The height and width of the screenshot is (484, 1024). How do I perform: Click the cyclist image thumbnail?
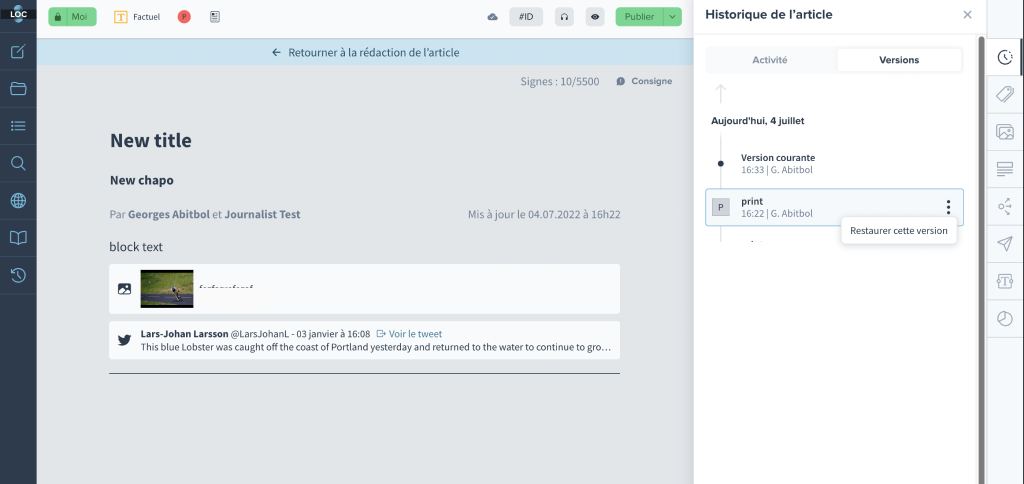167,289
